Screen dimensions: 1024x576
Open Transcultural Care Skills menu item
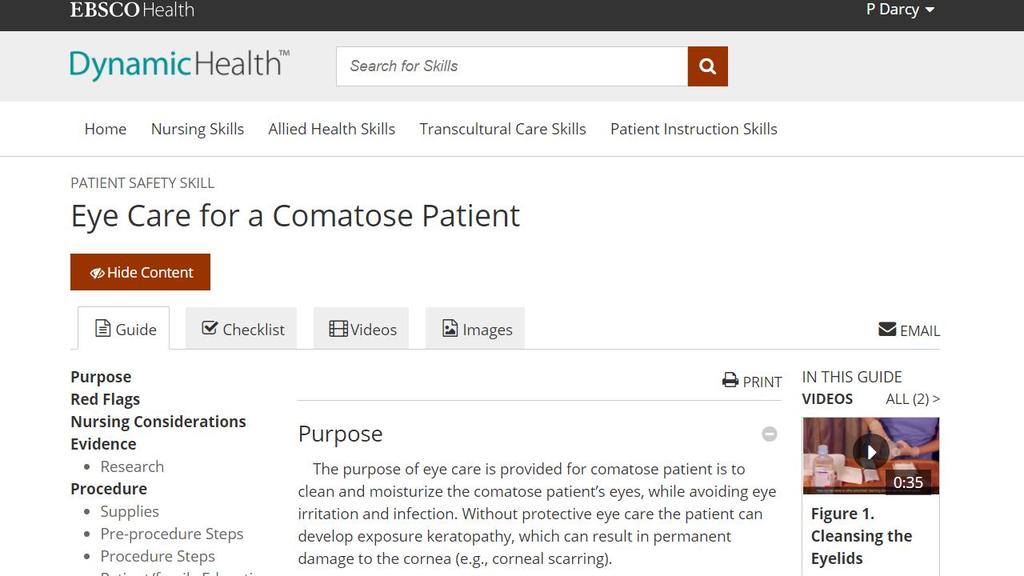[x=503, y=129]
